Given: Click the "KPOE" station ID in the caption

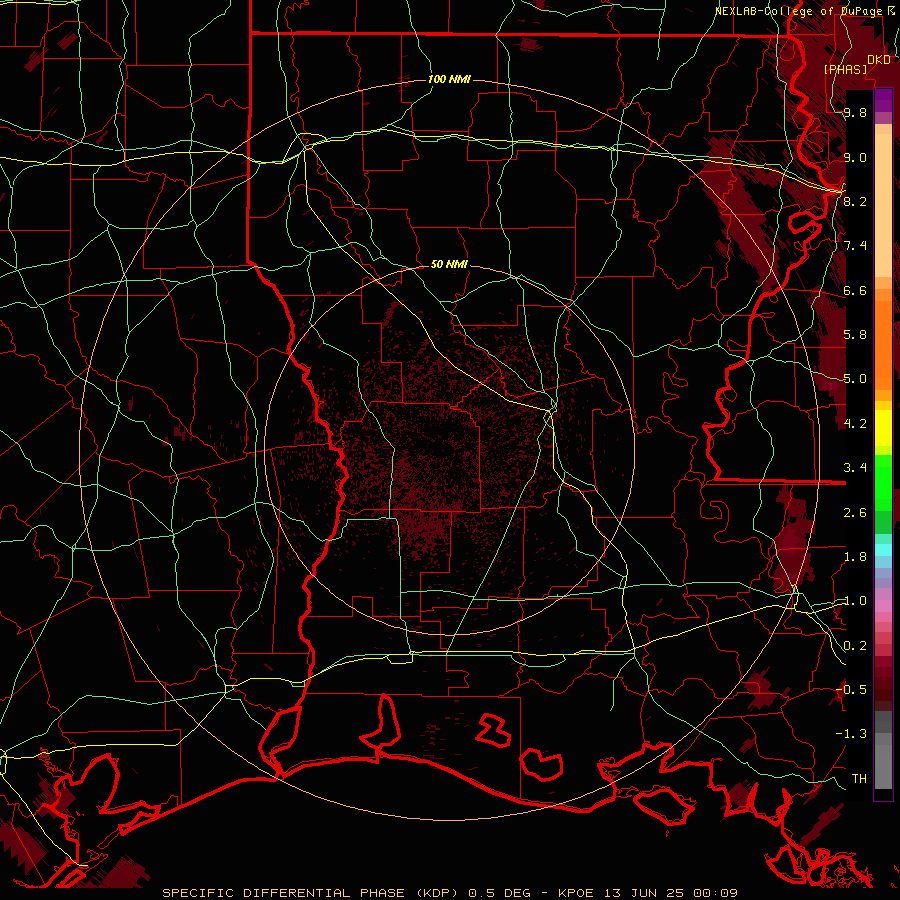Looking at the screenshot, I should tap(575, 893).
